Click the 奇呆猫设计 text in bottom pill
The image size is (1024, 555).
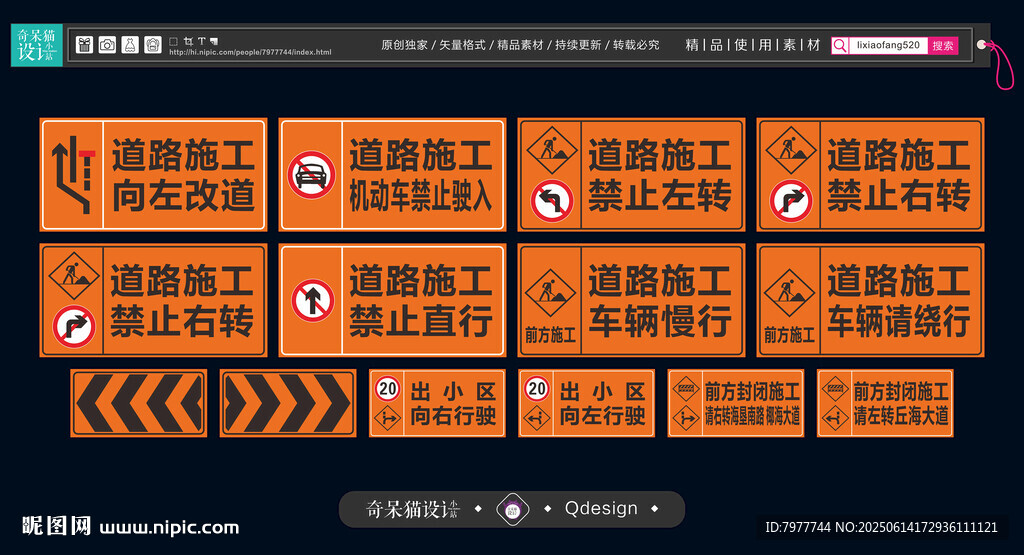[x=413, y=509]
